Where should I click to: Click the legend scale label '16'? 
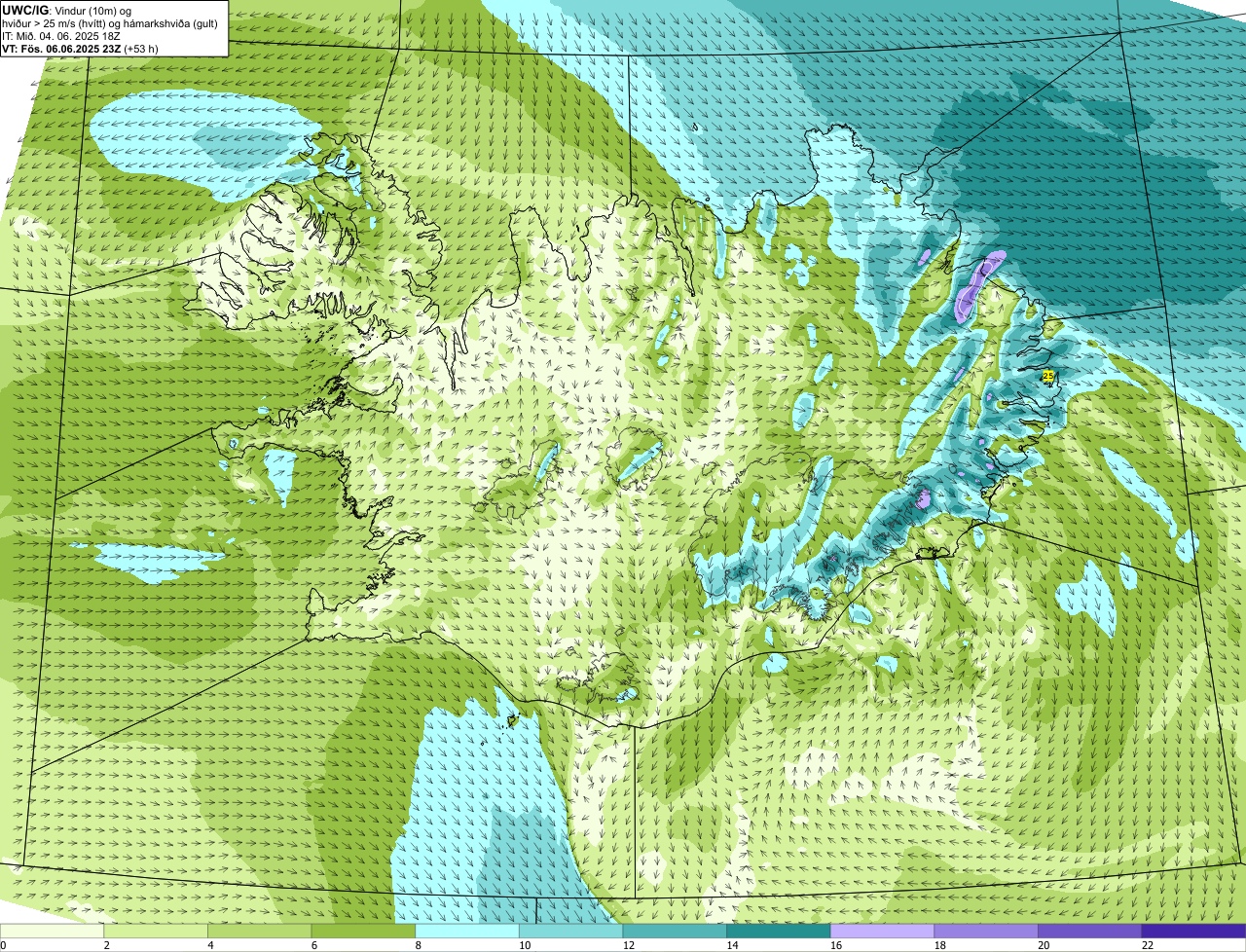click(x=836, y=945)
